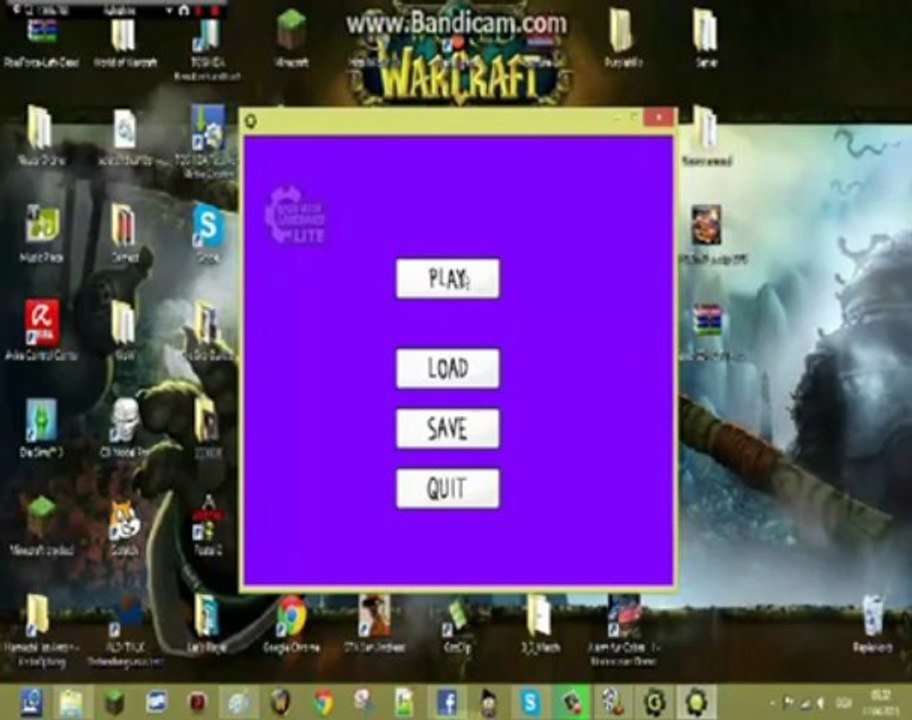Click the active Game Maker gear taskbar icon

[696, 703]
